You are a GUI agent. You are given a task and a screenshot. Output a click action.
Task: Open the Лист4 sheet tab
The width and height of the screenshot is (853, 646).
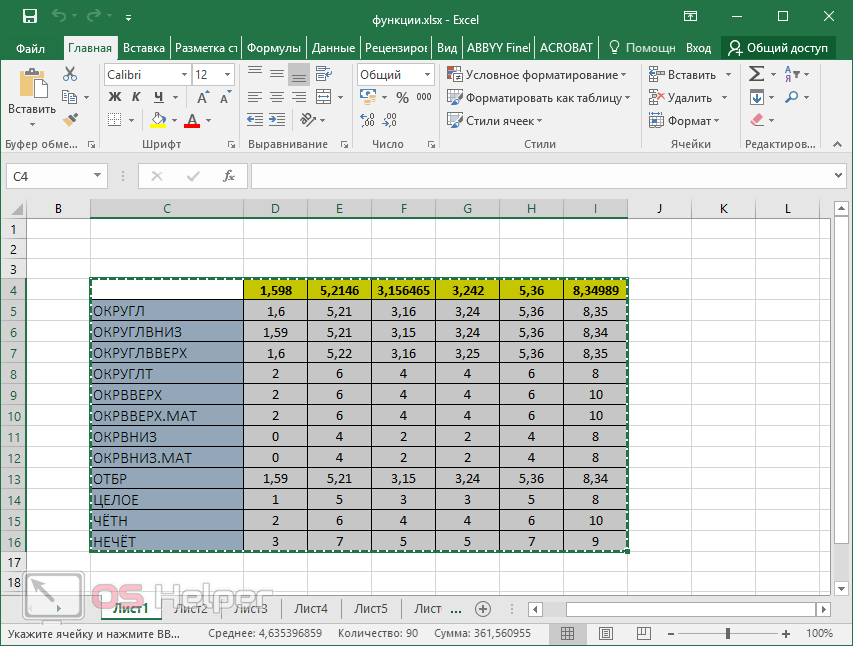tap(311, 608)
